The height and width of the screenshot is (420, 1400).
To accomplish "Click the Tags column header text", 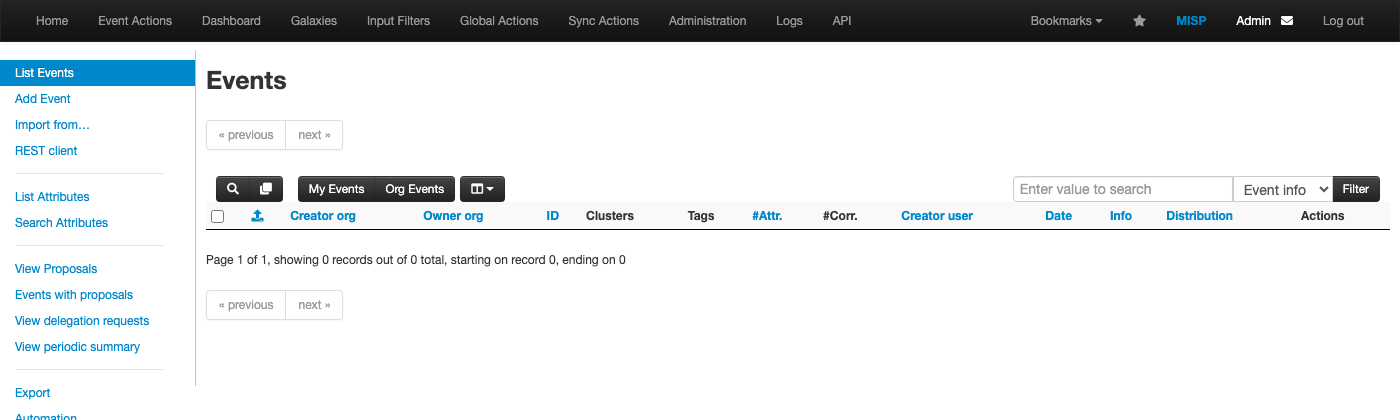I will [x=701, y=216].
